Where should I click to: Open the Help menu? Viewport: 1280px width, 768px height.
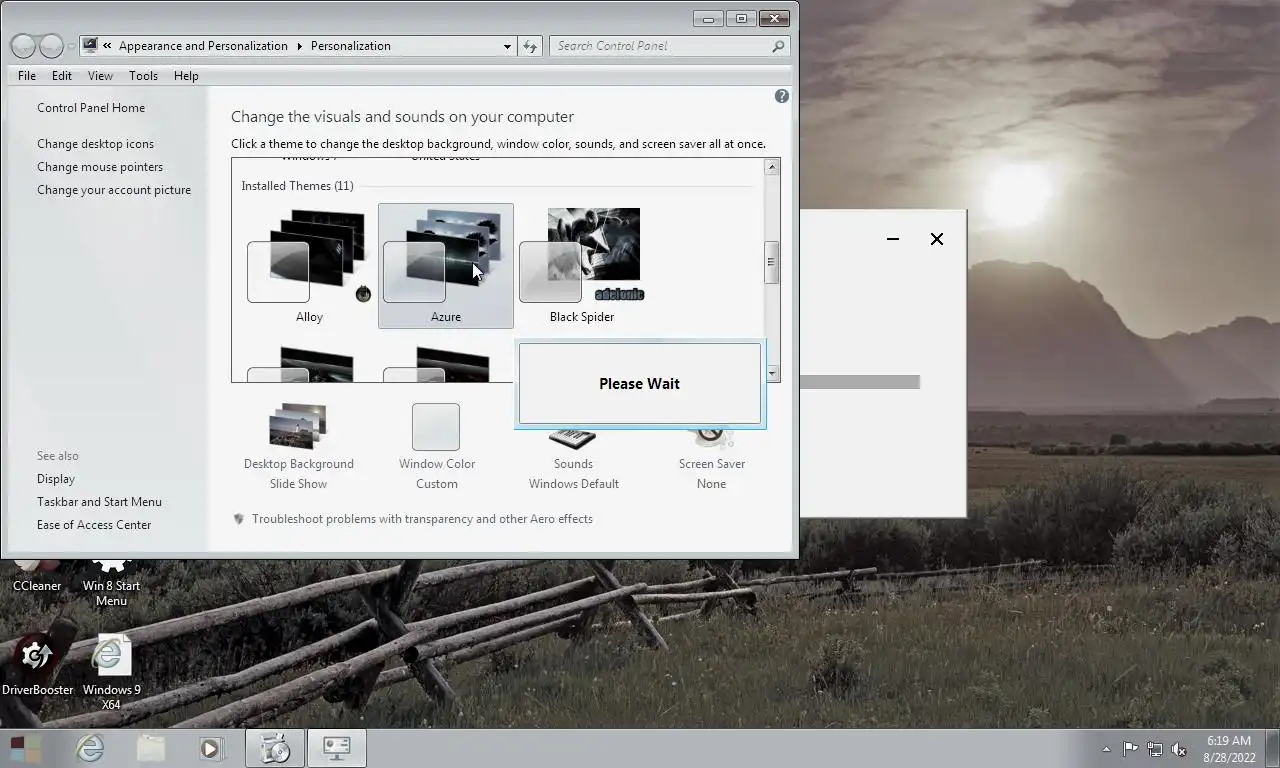click(186, 76)
